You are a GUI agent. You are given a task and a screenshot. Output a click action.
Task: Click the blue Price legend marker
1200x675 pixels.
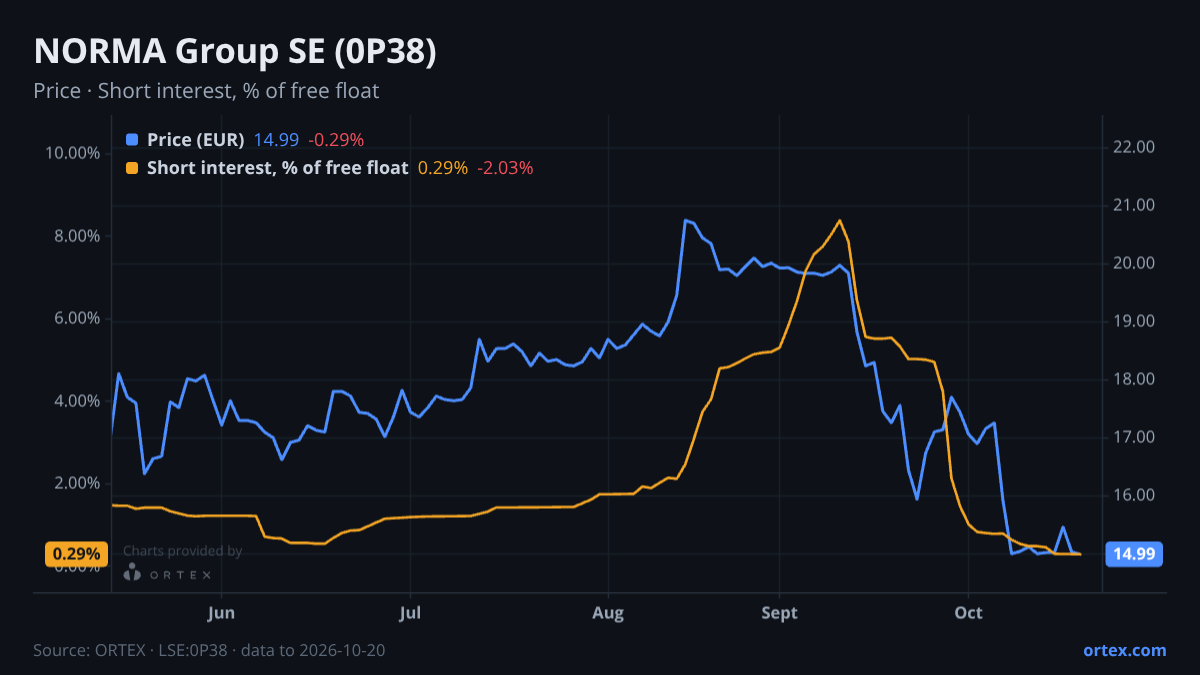132,140
